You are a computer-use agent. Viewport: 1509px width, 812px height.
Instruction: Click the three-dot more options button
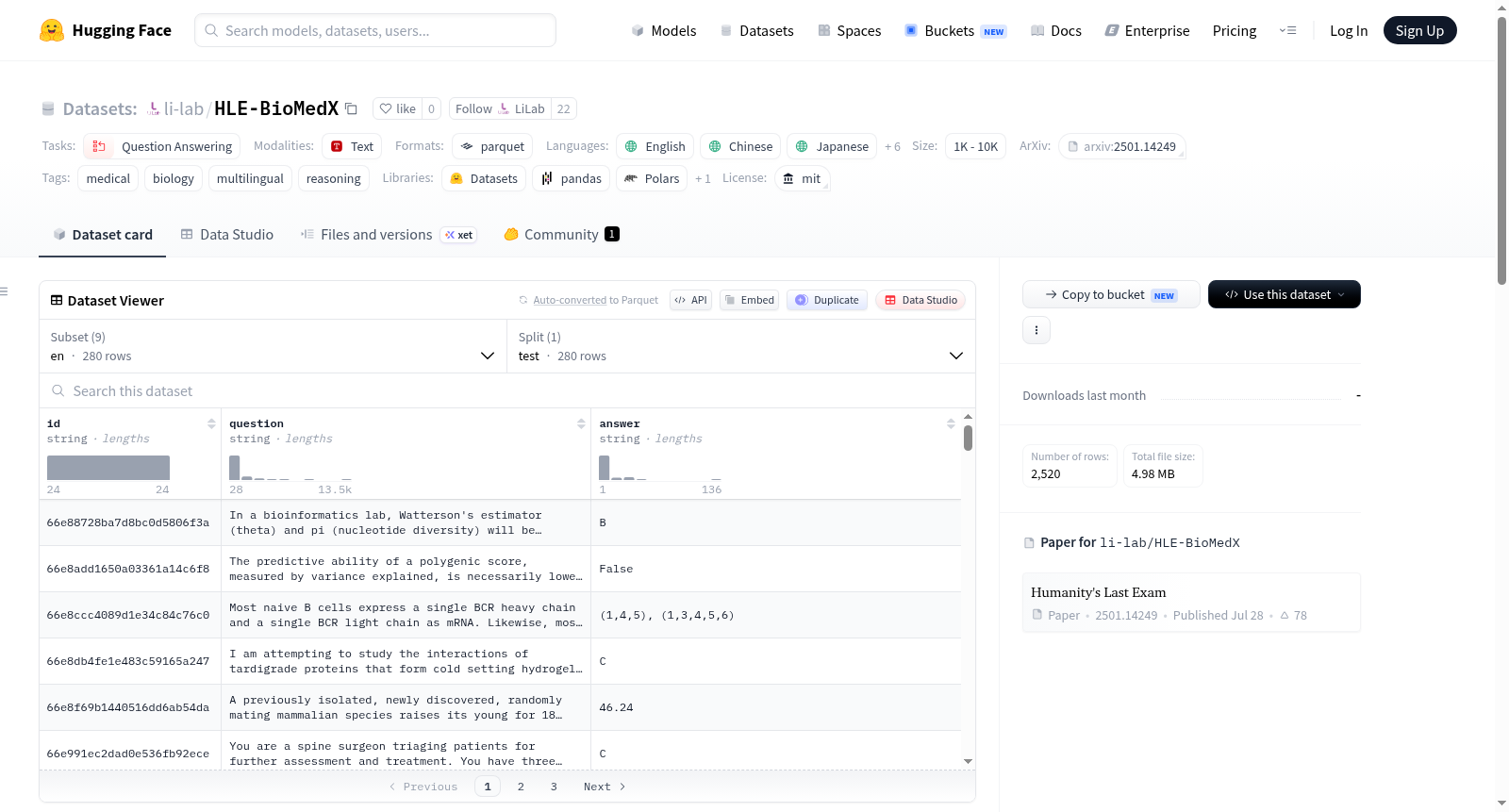click(1036, 330)
